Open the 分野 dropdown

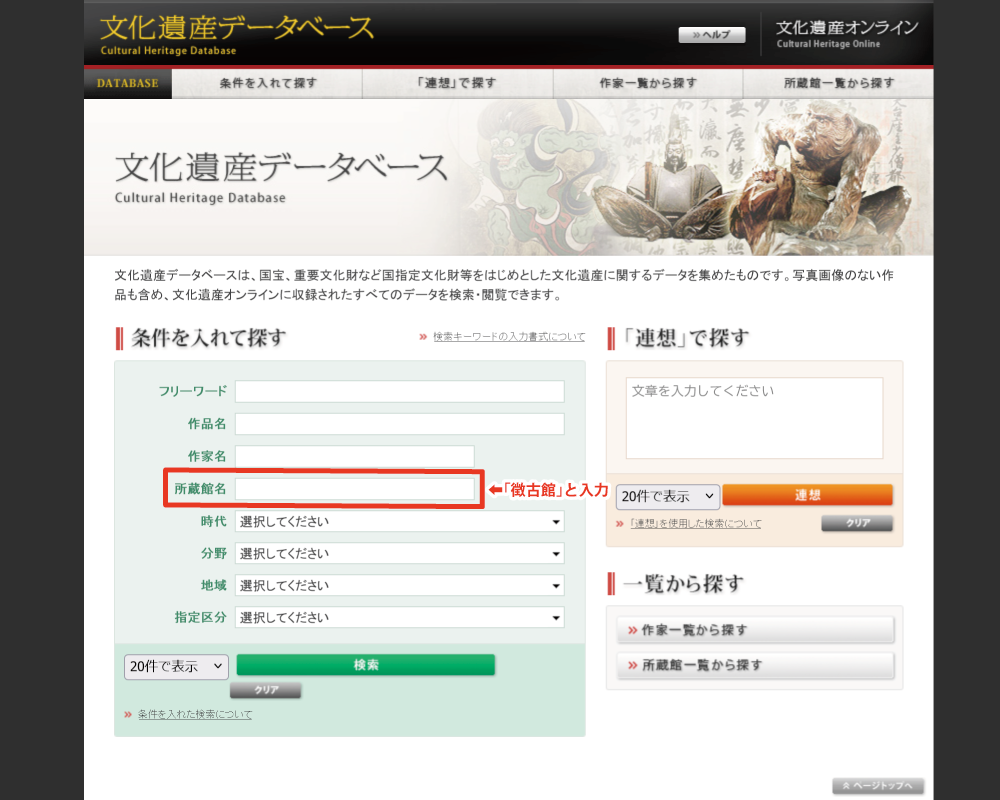[399, 553]
